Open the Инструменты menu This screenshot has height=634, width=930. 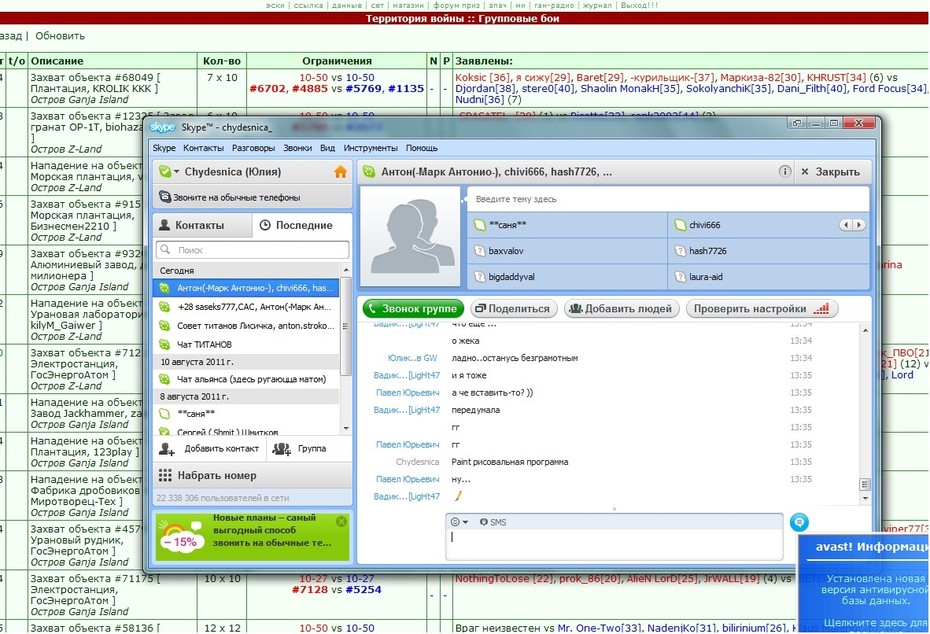[x=371, y=148]
